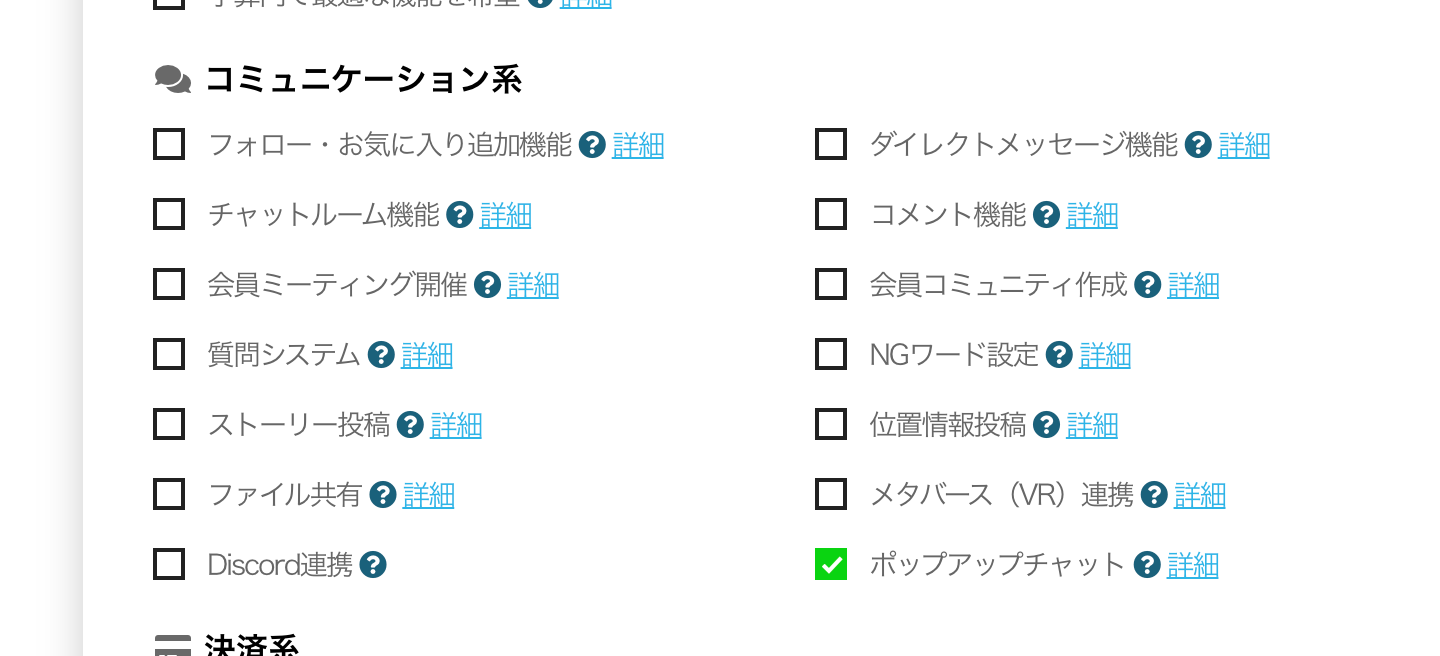Open help icon for メタバース（VR）連携
This screenshot has height=656, width=1440.
pos(1154,495)
